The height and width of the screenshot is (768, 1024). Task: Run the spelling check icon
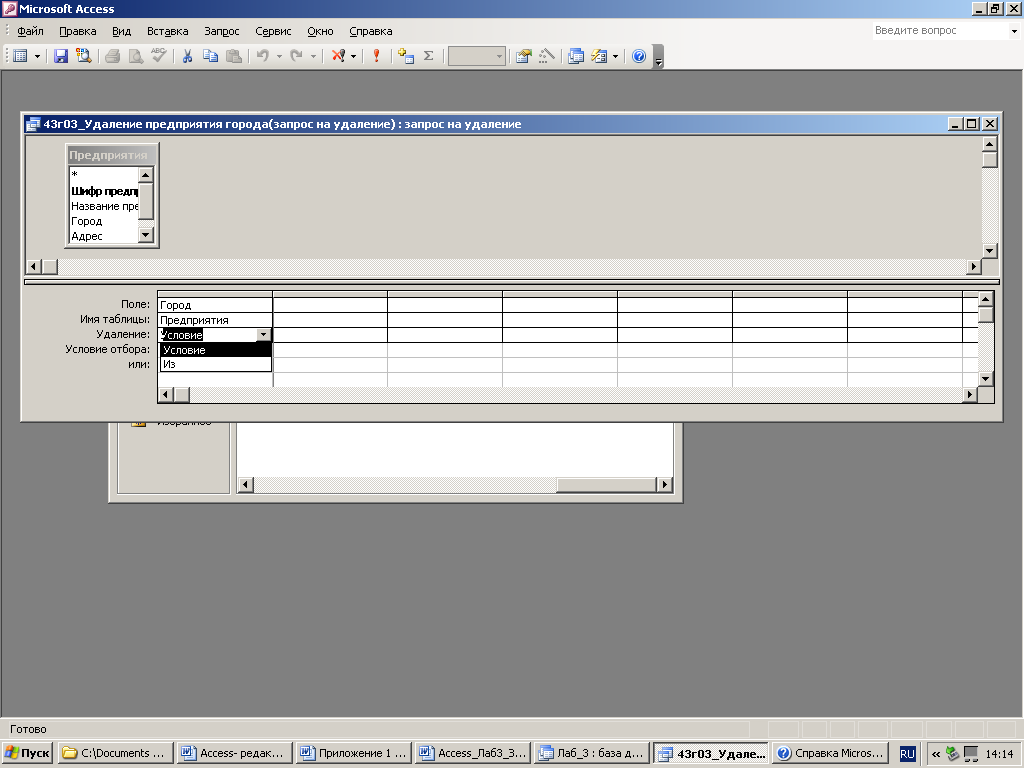click(x=159, y=56)
